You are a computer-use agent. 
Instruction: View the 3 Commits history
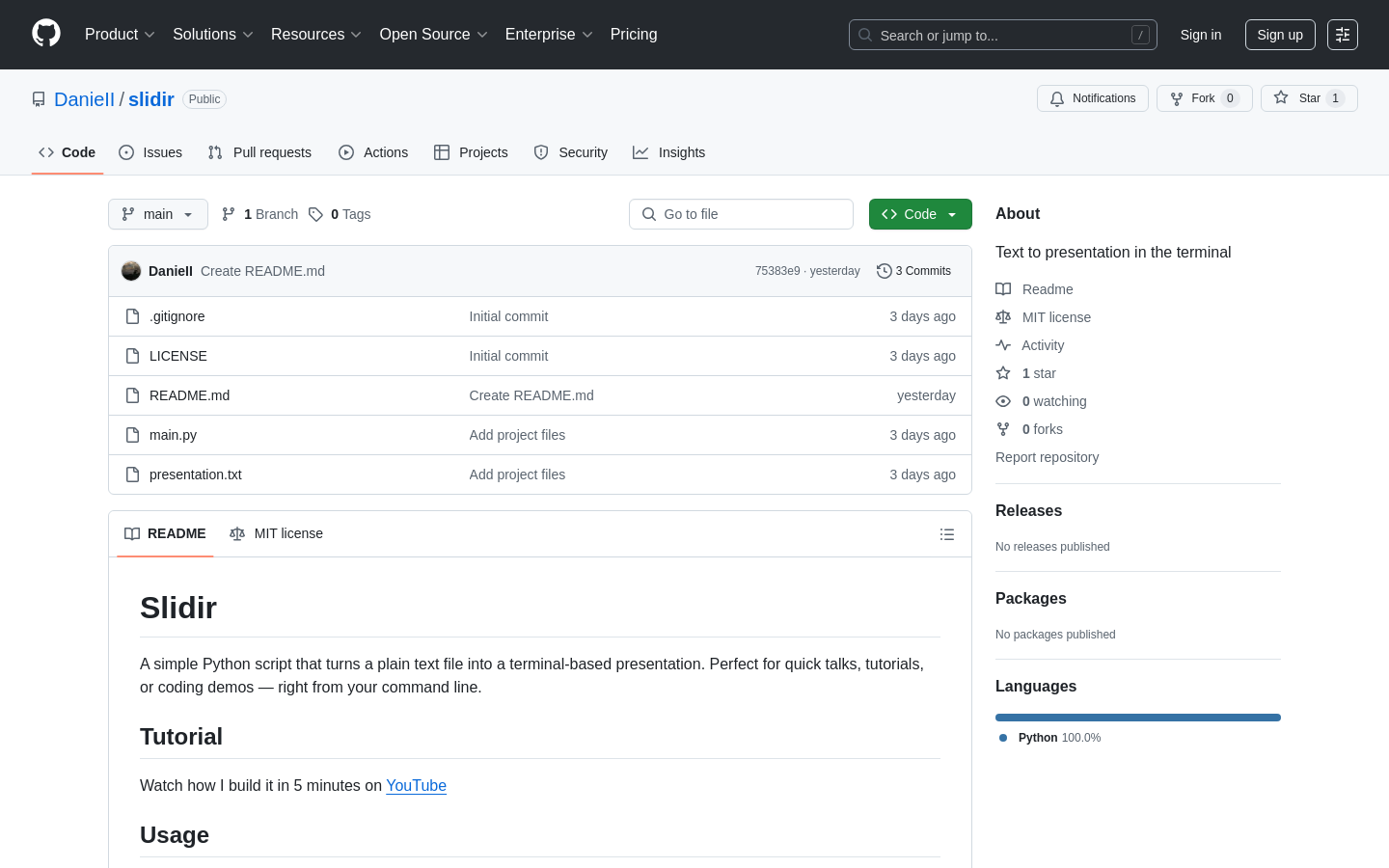913,271
